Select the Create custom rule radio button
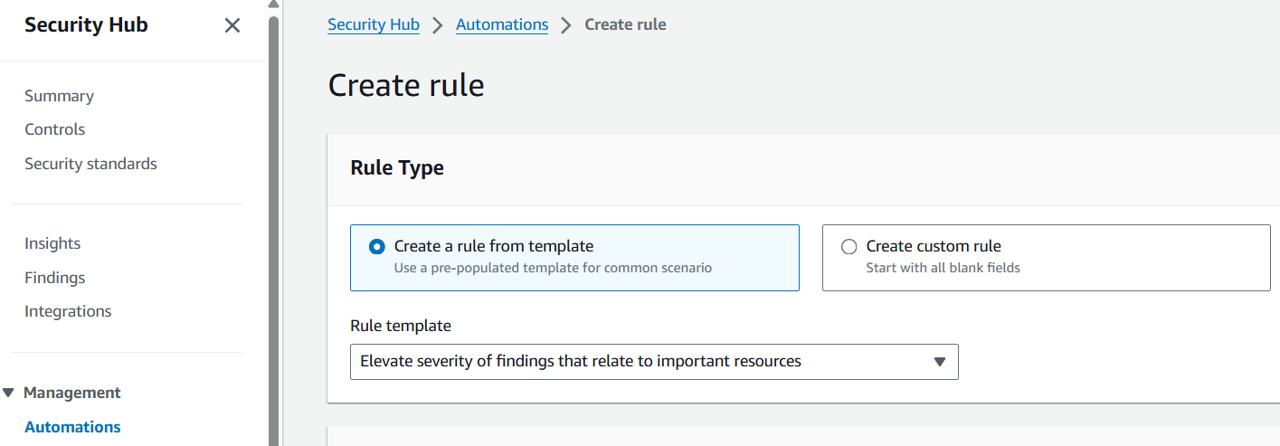 (x=849, y=246)
